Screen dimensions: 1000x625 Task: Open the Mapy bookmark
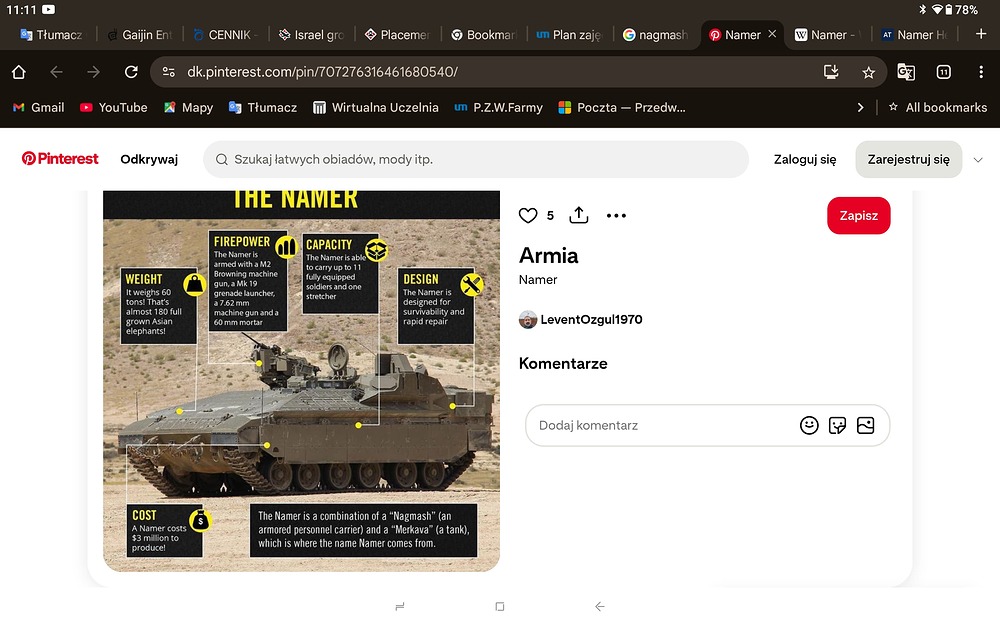pos(188,108)
